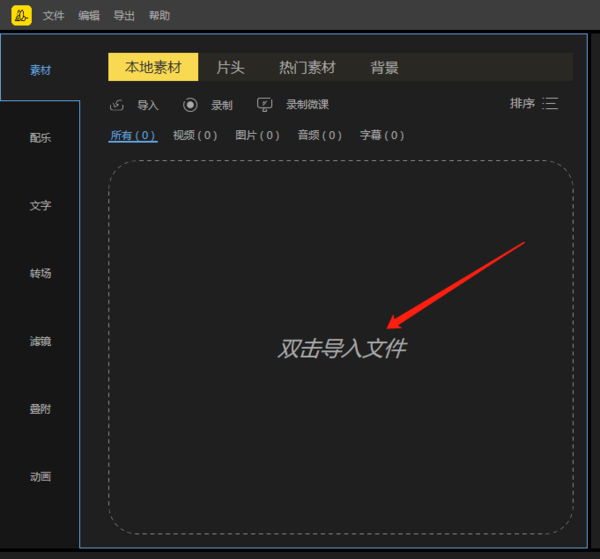The width and height of the screenshot is (600, 559).
Task: Open the 导出 menu
Action: 124,16
